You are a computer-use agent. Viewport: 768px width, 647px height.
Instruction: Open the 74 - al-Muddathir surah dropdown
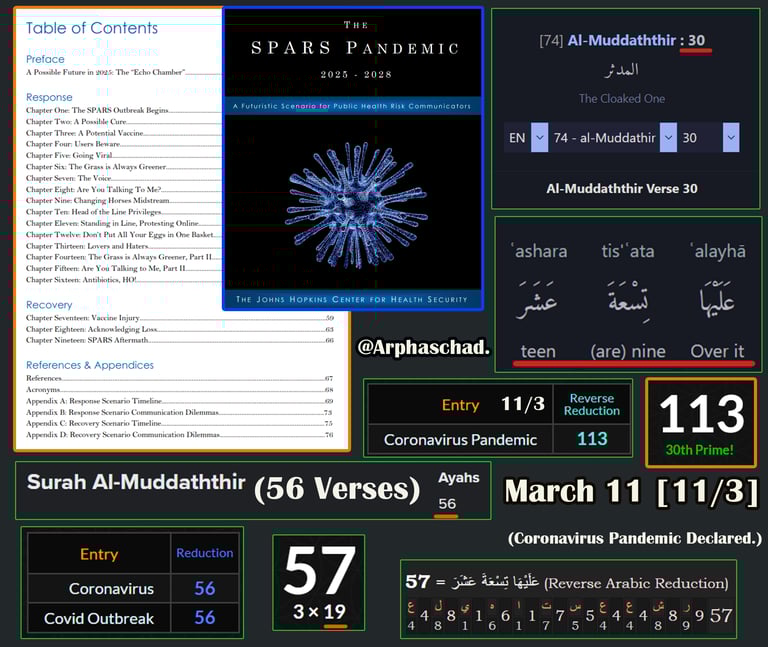668,138
